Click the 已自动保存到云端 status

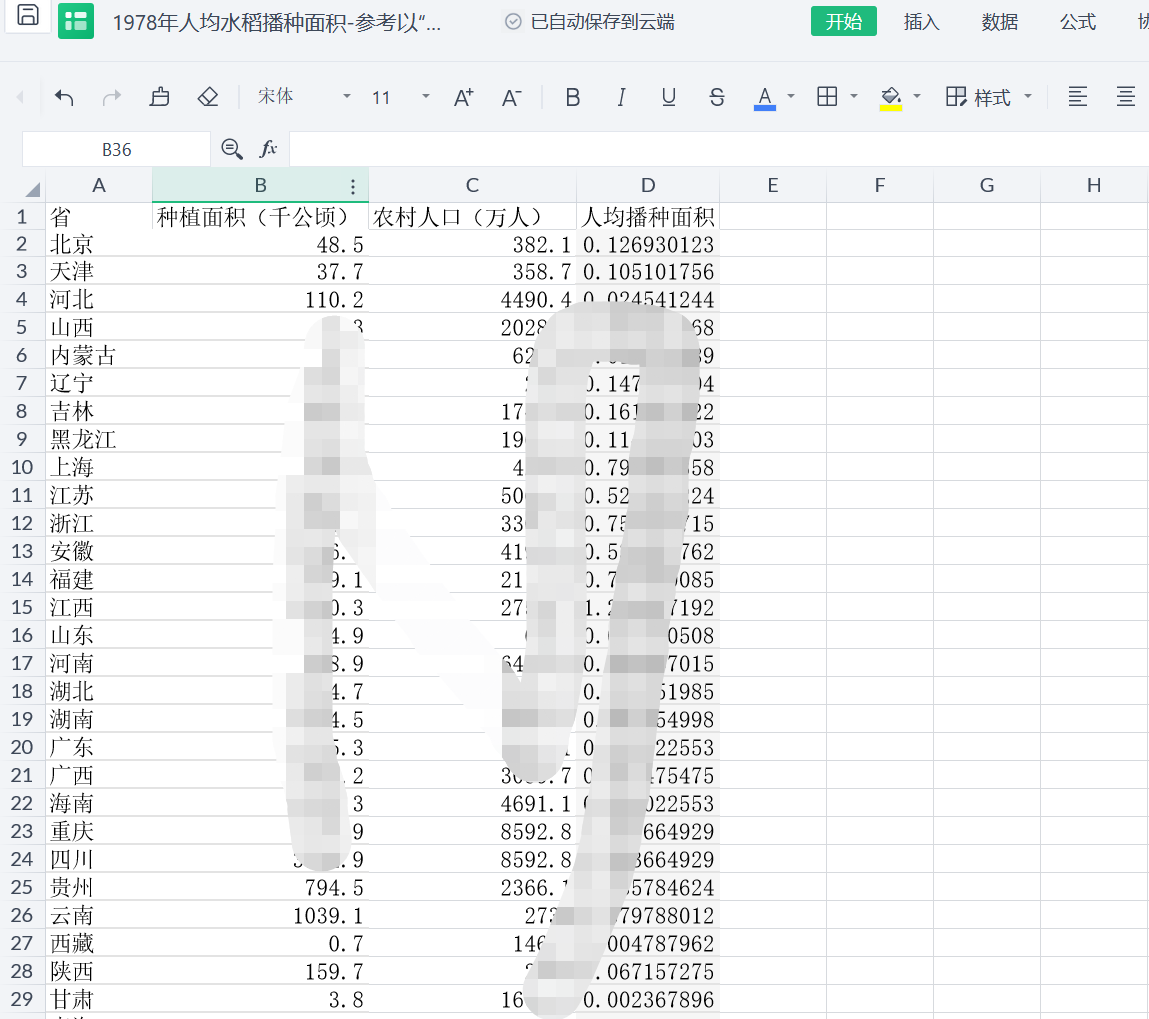click(589, 22)
